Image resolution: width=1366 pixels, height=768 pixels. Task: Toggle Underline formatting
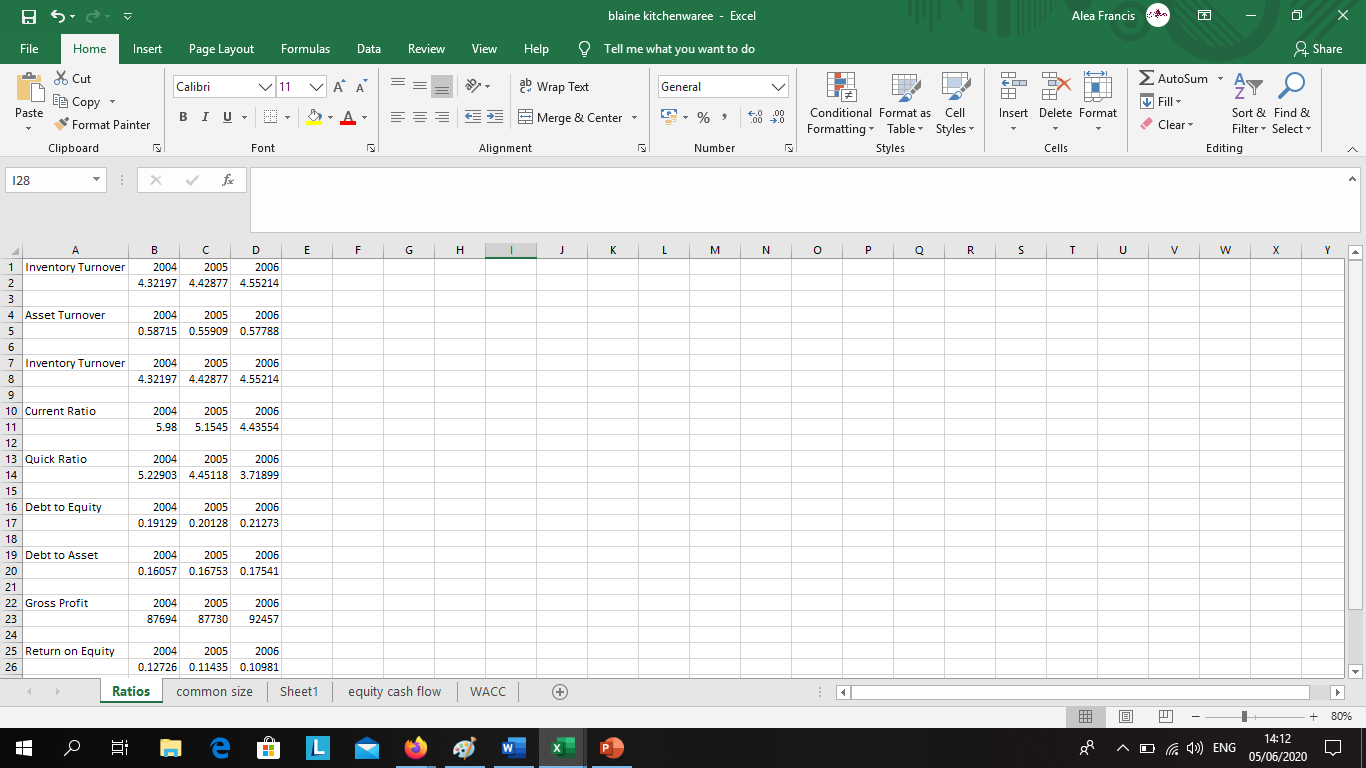pyautogui.click(x=229, y=118)
